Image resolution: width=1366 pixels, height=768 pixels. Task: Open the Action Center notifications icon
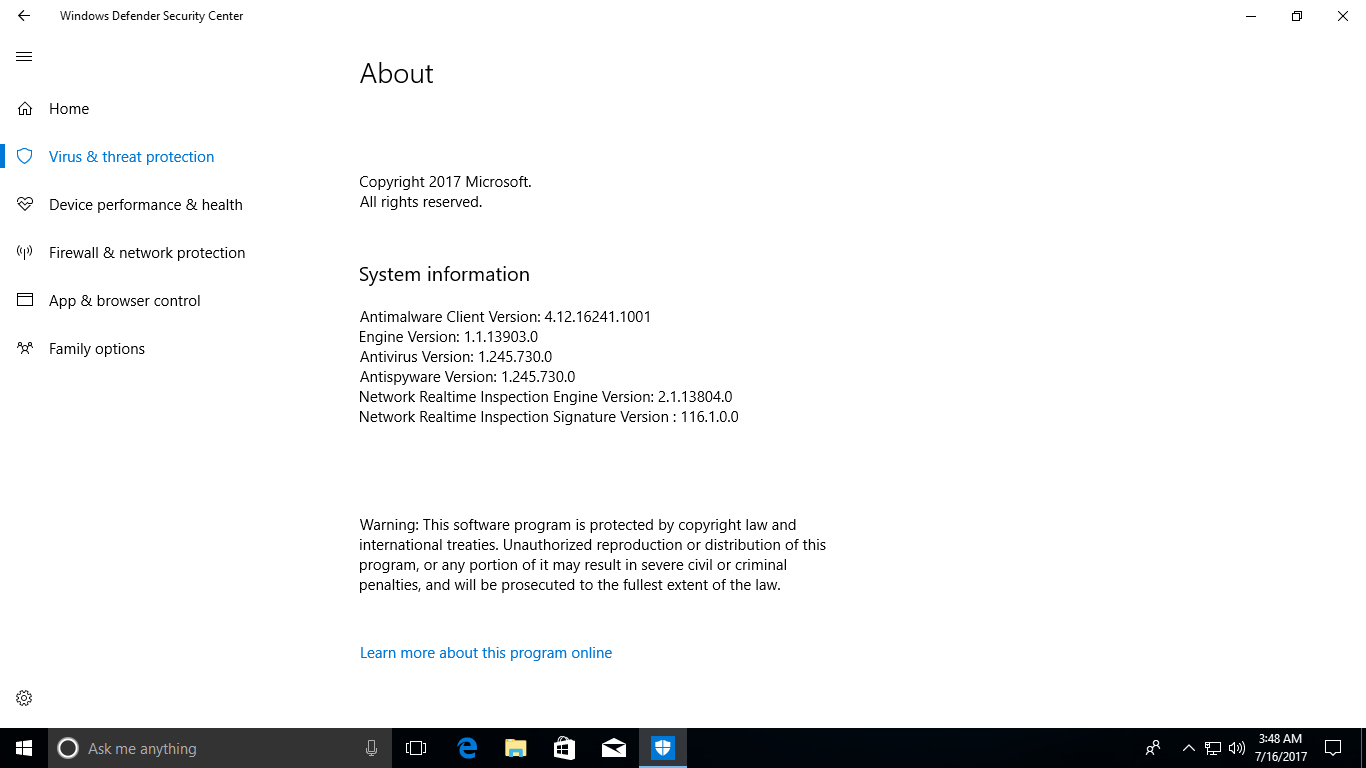1333,748
